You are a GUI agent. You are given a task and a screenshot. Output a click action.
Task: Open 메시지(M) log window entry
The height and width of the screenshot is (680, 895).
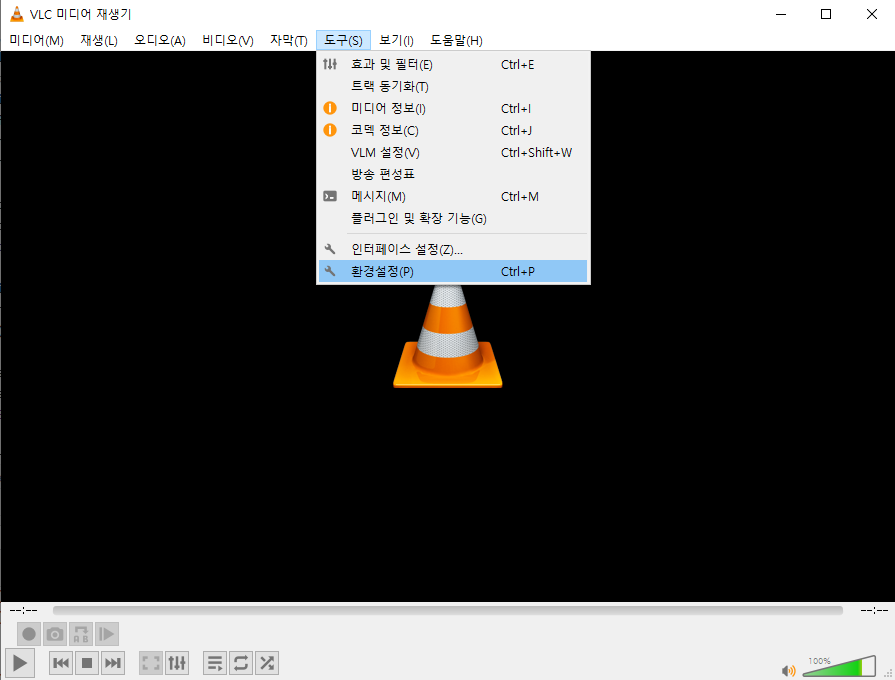(x=453, y=196)
